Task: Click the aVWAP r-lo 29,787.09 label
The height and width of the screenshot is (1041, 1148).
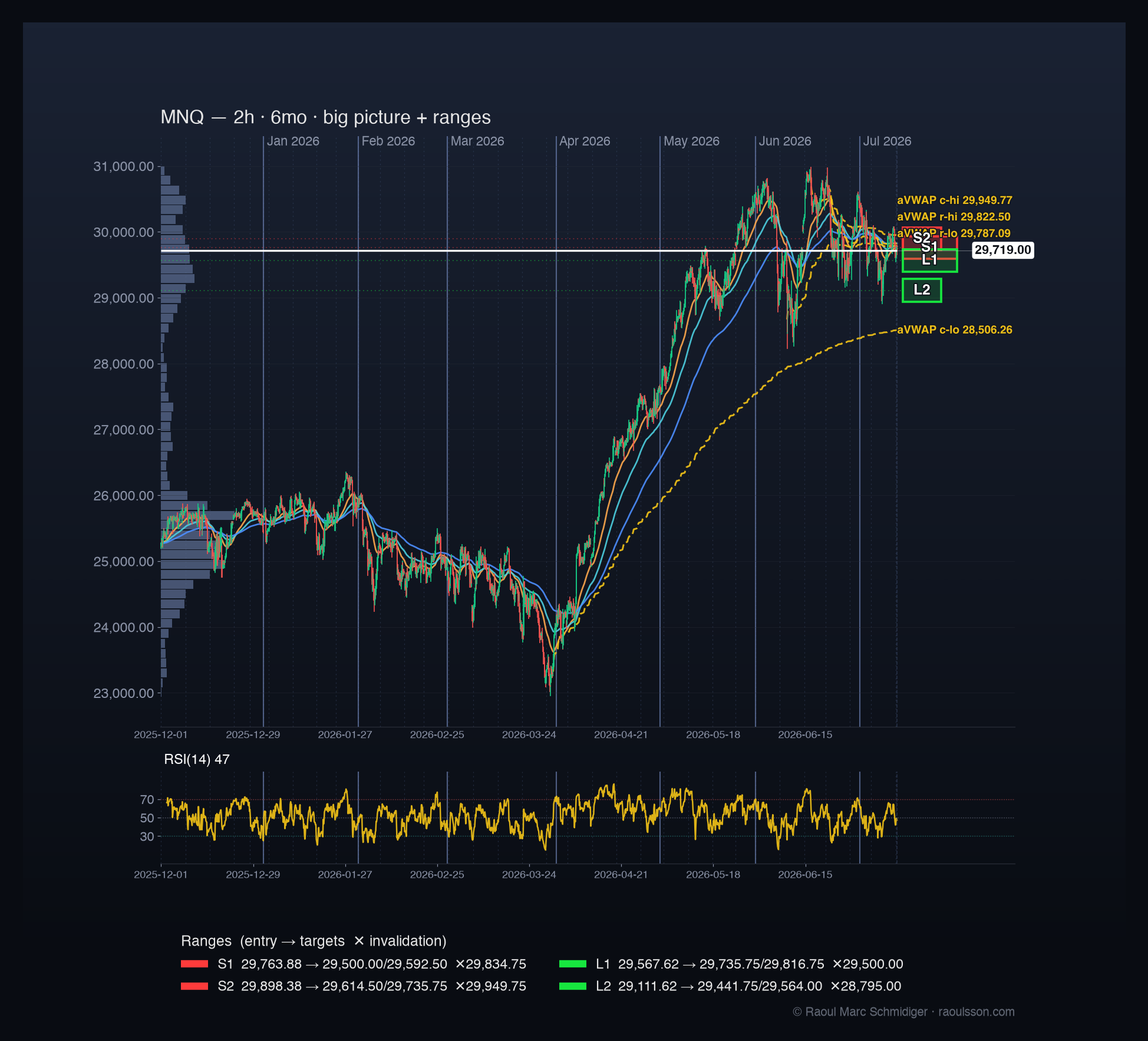Action: point(954,233)
